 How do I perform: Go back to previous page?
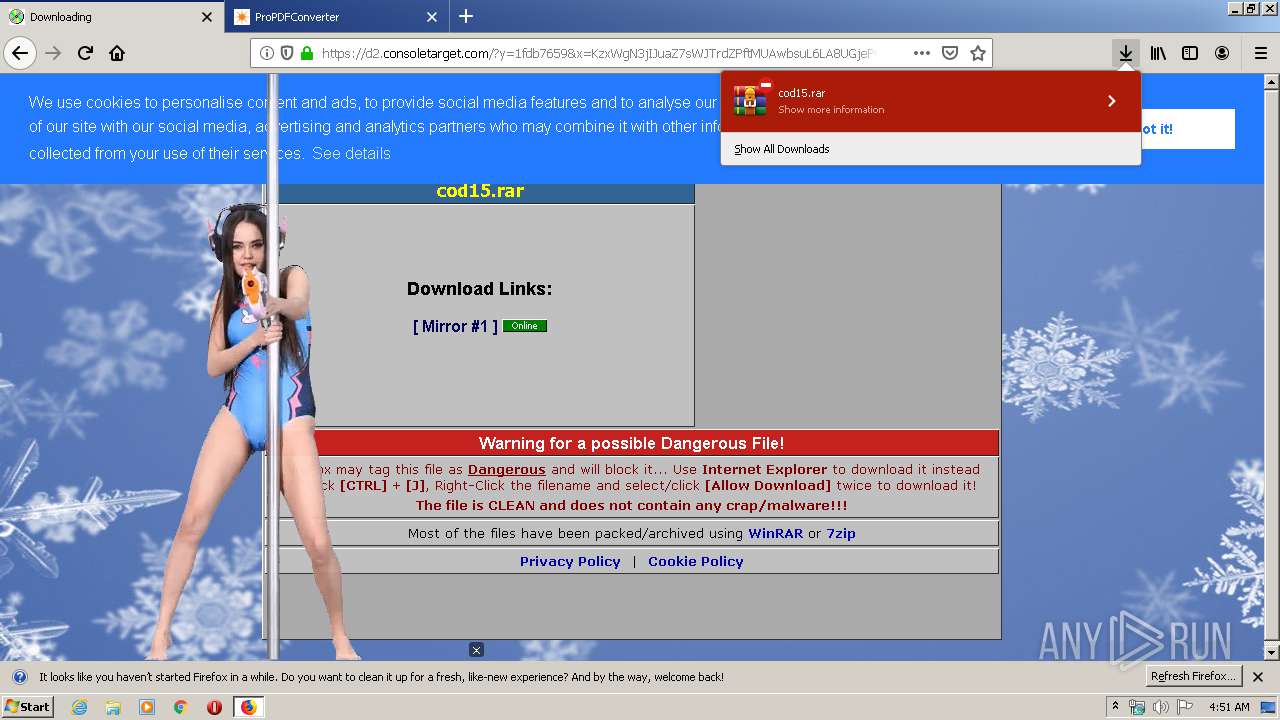click(x=20, y=53)
